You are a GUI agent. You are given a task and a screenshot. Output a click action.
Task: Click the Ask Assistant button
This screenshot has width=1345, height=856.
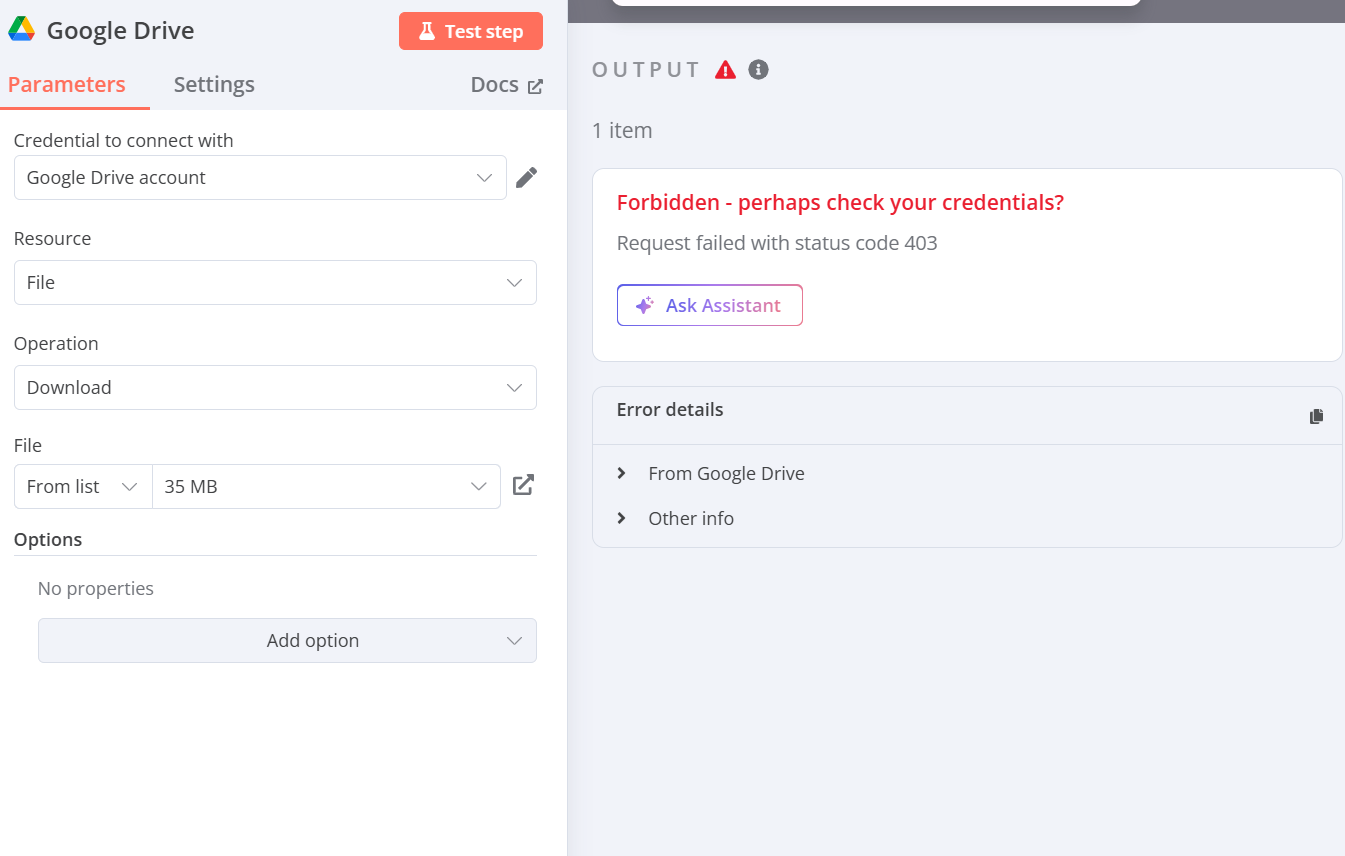tap(710, 305)
